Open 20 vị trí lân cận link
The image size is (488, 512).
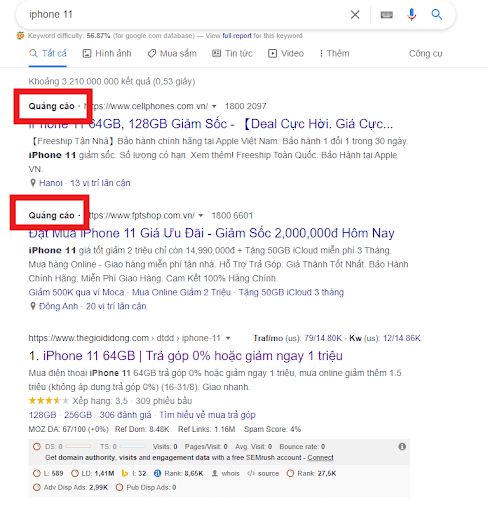coord(116,306)
